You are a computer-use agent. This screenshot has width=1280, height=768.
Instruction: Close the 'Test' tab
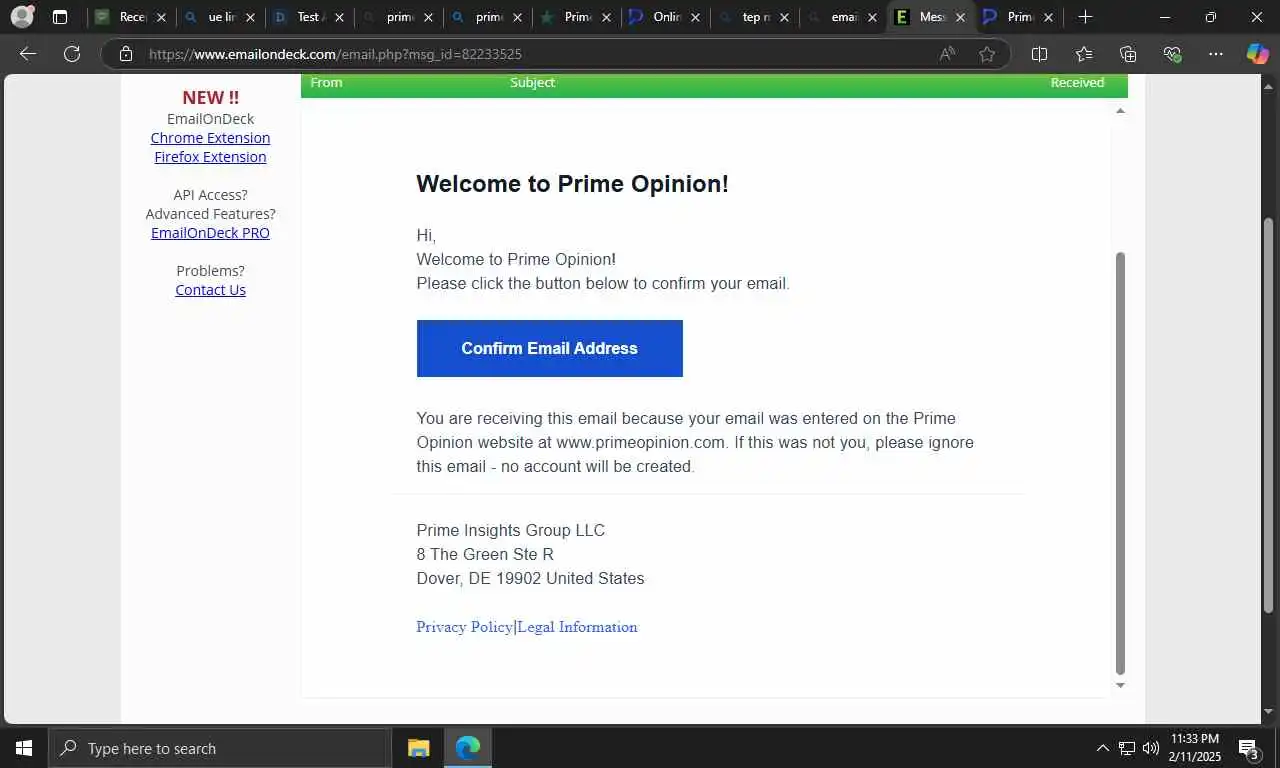point(339,17)
